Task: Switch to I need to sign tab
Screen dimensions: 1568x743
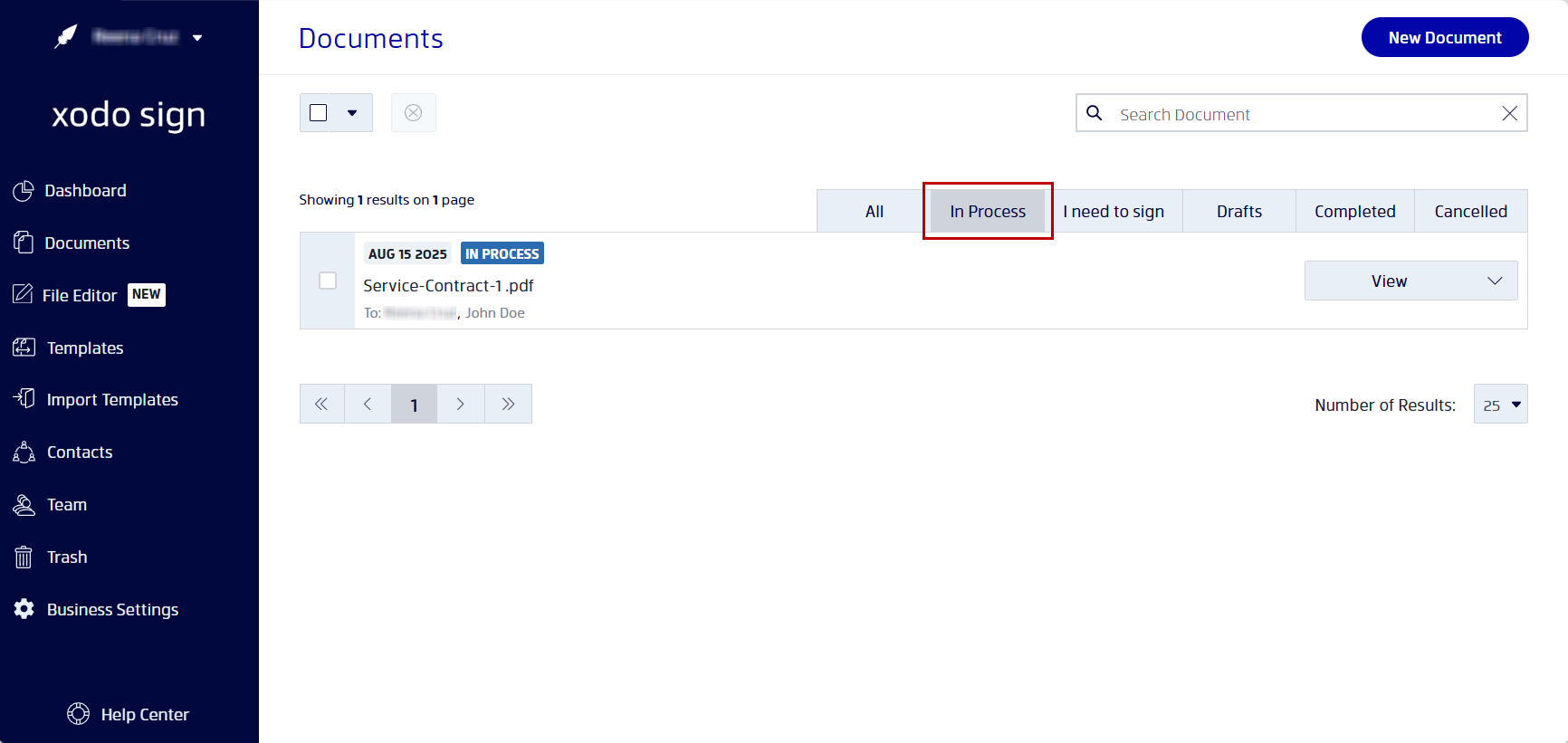Action: 1114,211
